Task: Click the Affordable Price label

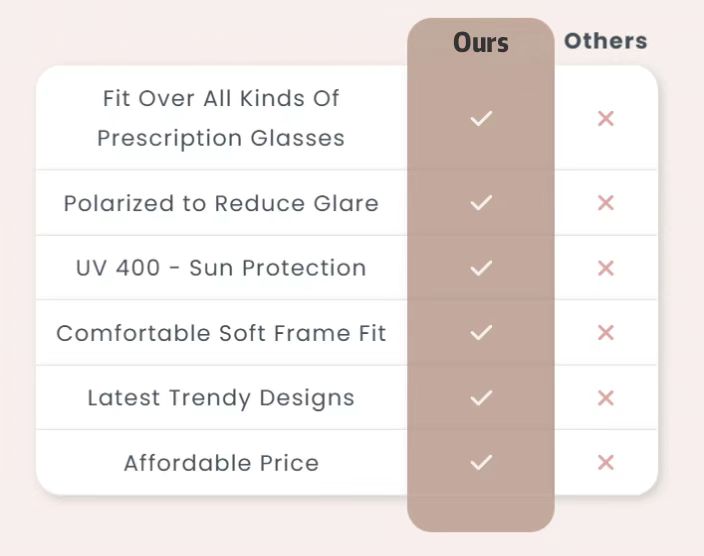Action: click(221, 463)
